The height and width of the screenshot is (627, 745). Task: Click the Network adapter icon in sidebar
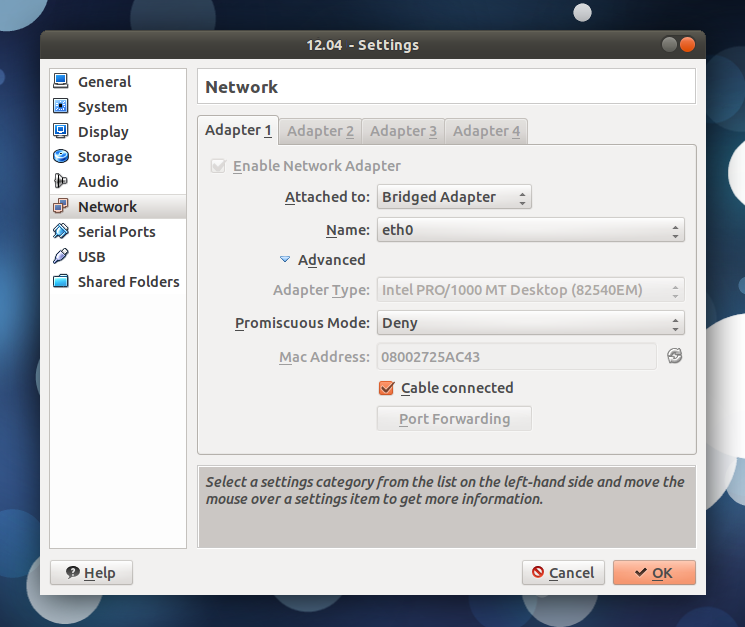coord(61,206)
